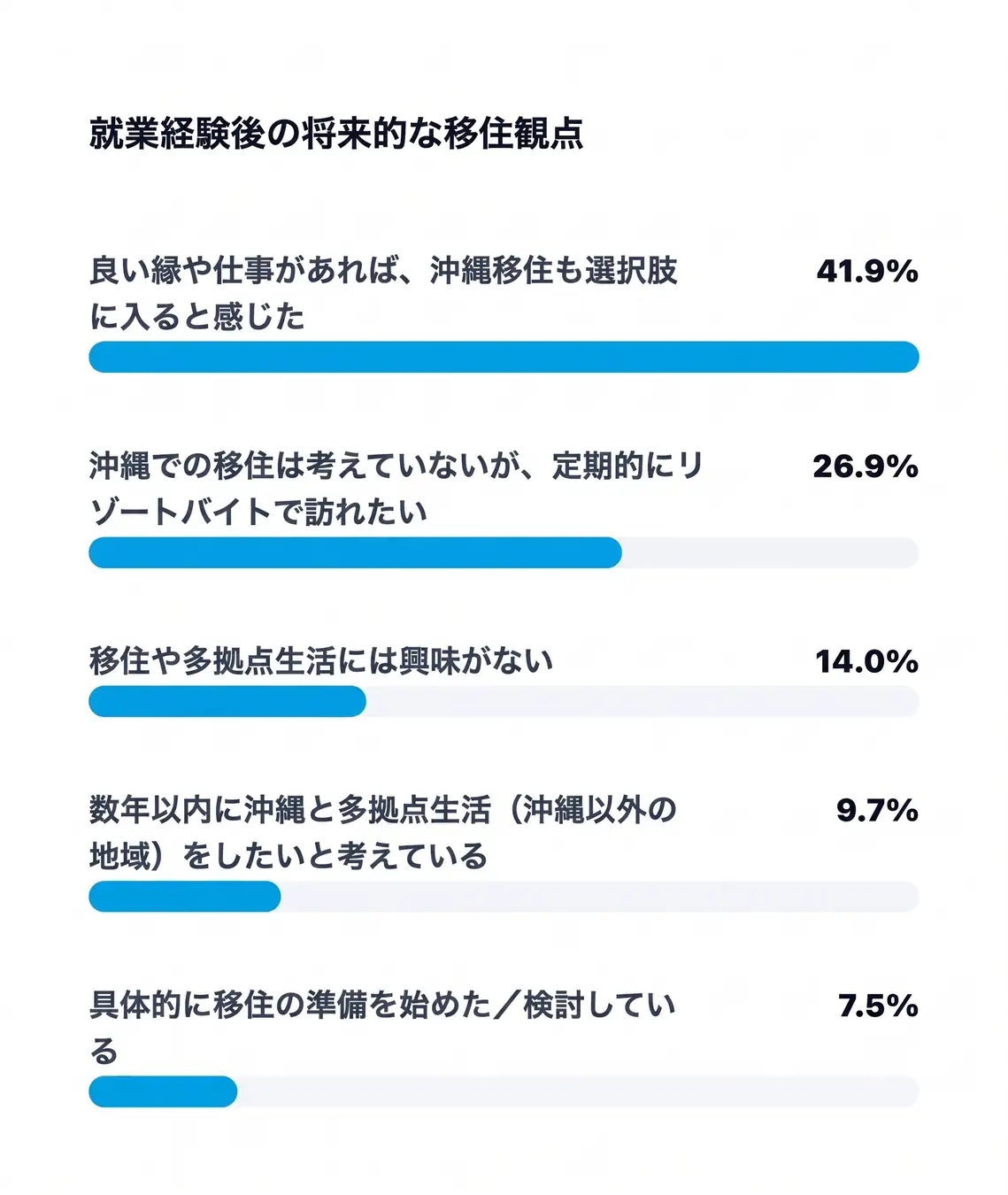Viewport: 1008px width, 1195px height.
Task: Select the 26.9% percentage value
Action: click(x=866, y=466)
